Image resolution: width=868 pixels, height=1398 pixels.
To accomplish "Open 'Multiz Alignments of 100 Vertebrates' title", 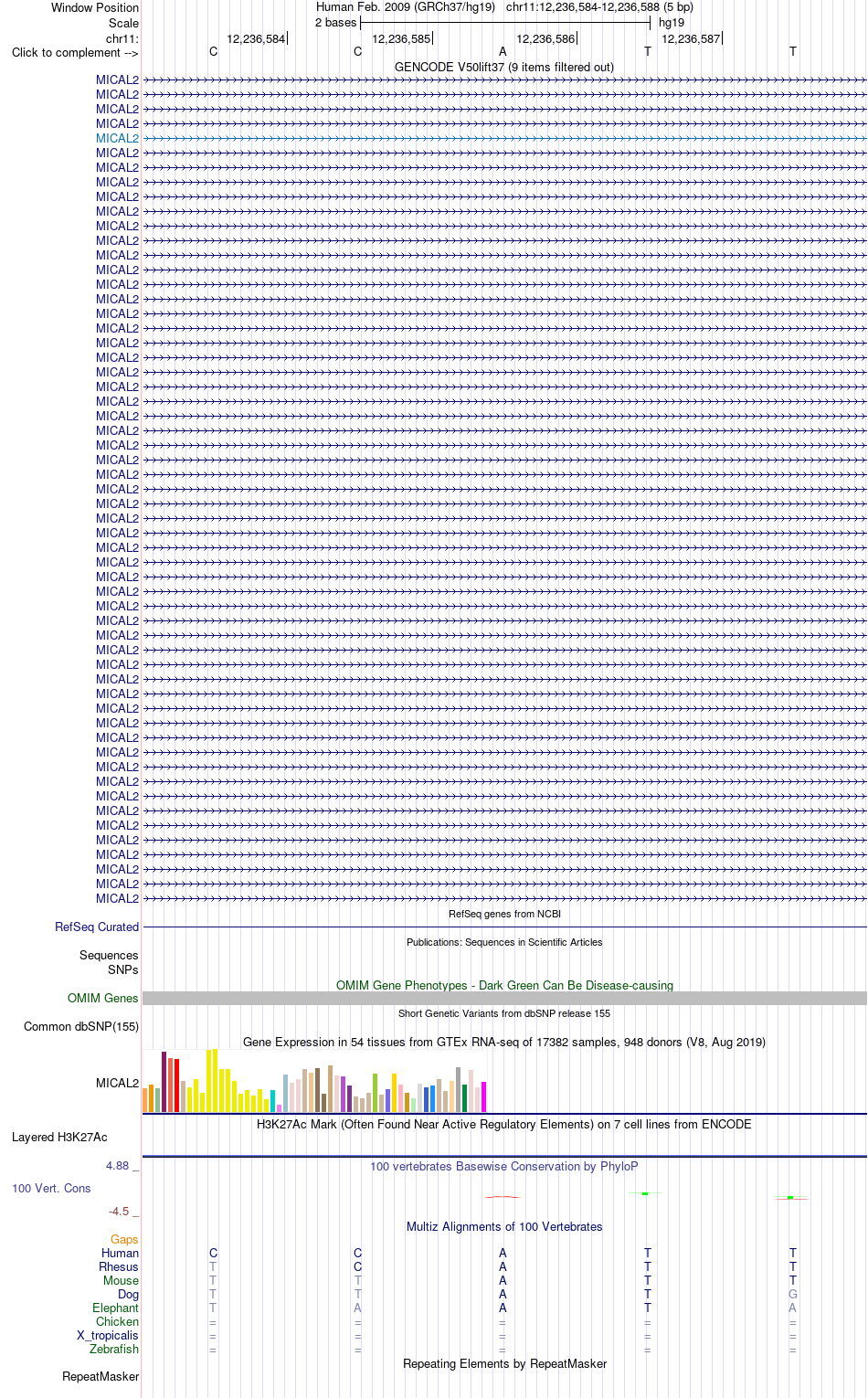I will [504, 1226].
